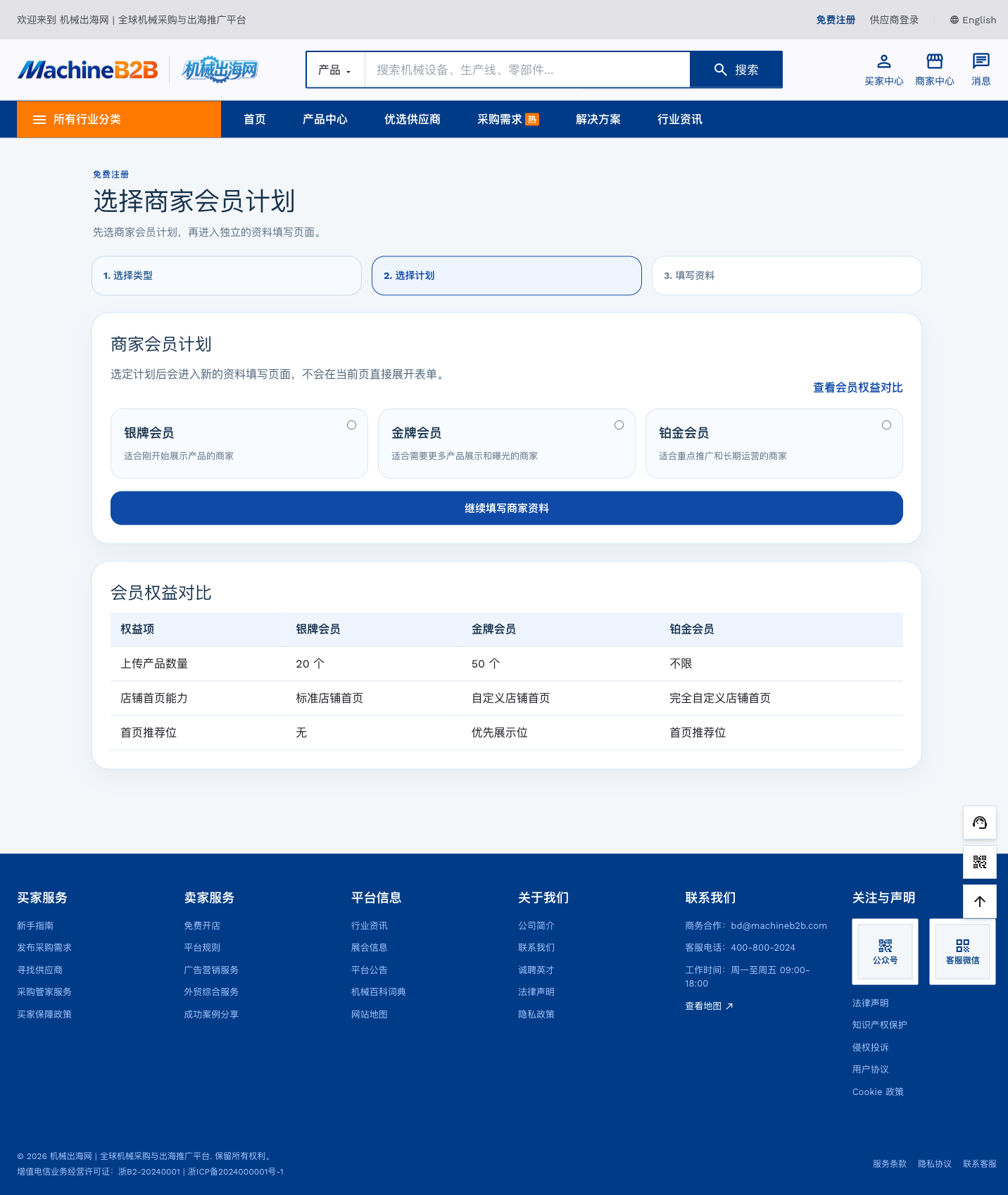Open Cookie 政策 footer link

[x=878, y=1092]
